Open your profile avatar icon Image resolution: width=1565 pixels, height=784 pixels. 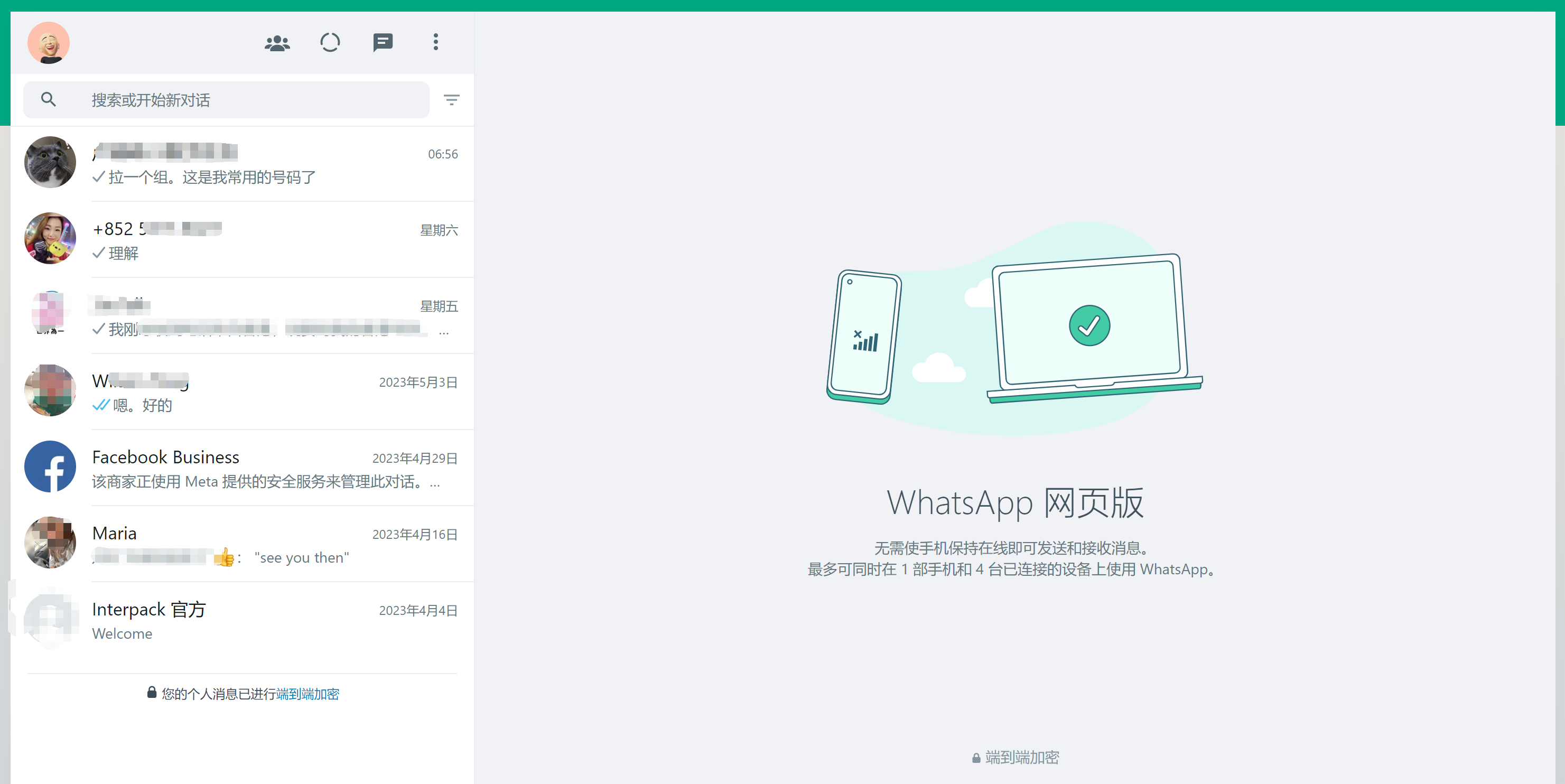[x=48, y=42]
